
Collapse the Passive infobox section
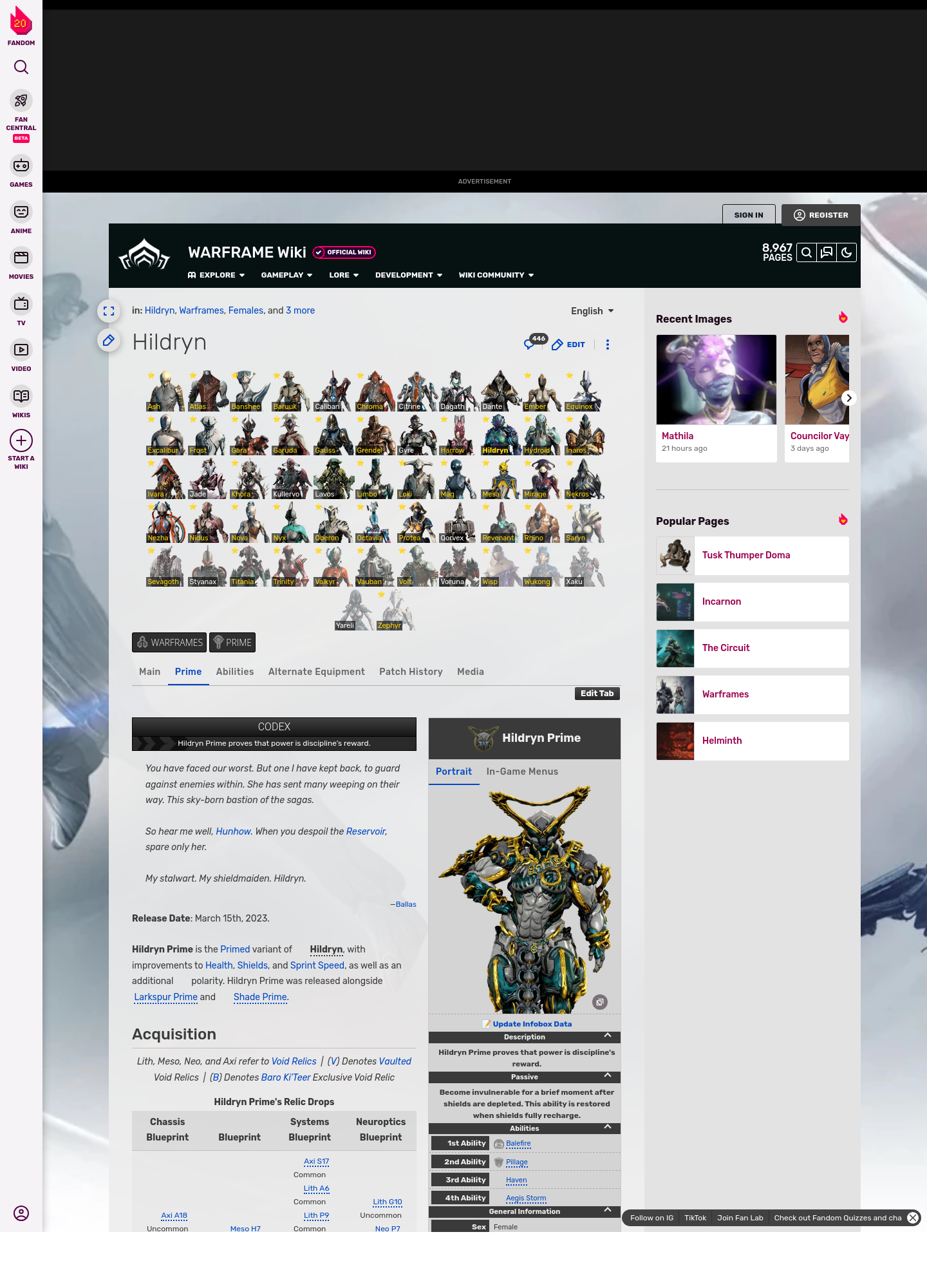point(607,1077)
